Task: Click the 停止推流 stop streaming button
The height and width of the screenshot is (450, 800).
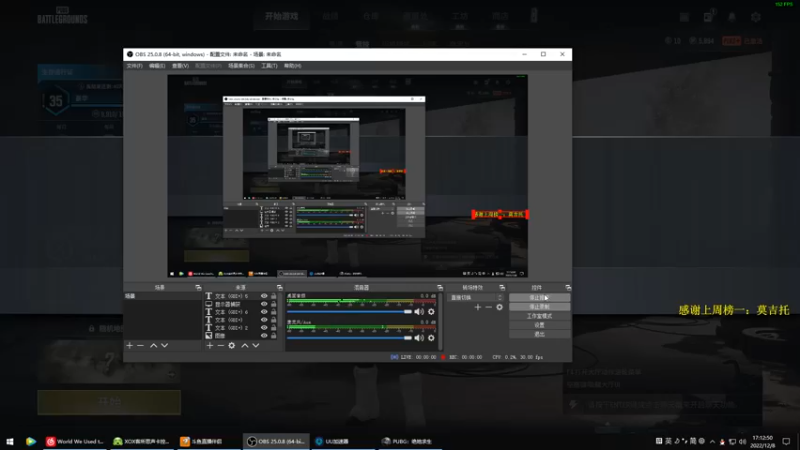Action: click(539, 297)
